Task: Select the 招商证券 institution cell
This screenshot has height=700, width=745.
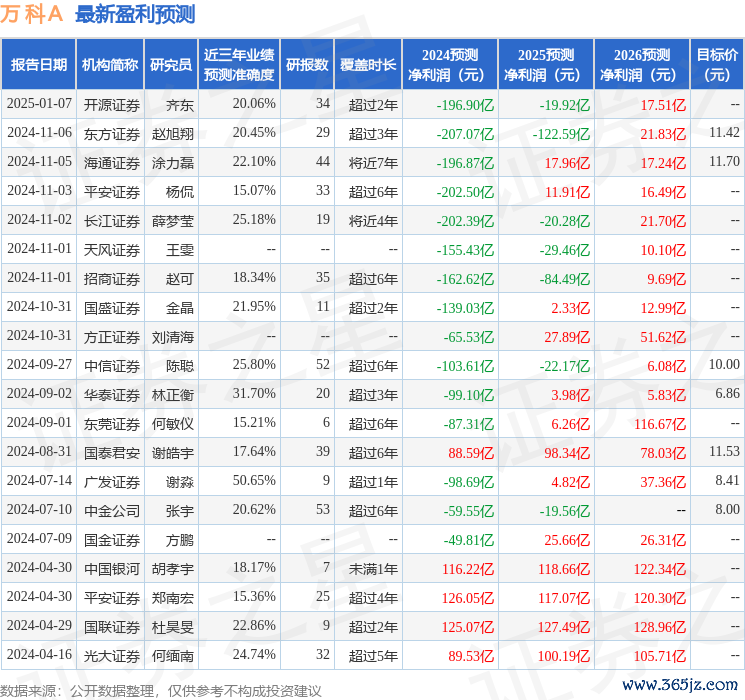Action: point(112,279)
